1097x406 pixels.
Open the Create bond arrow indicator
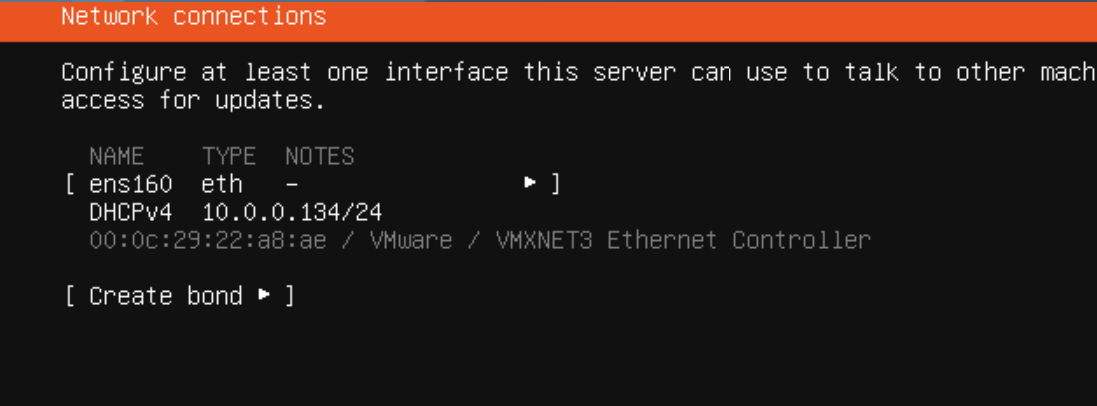click(x=264, y=296)
